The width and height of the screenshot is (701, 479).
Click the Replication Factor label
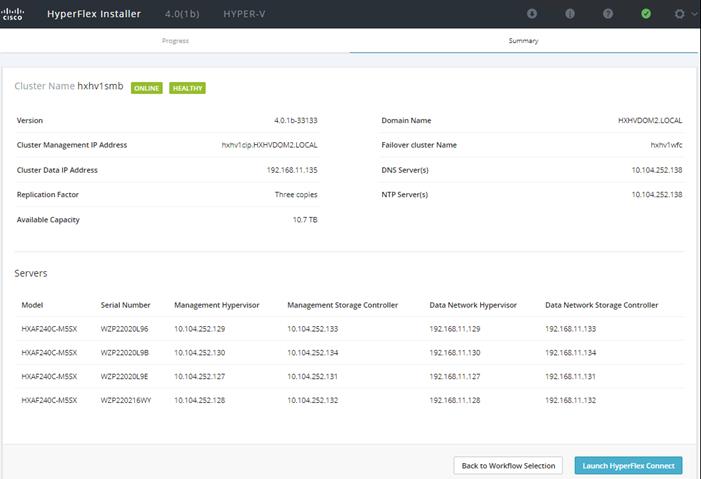(48, 195)
